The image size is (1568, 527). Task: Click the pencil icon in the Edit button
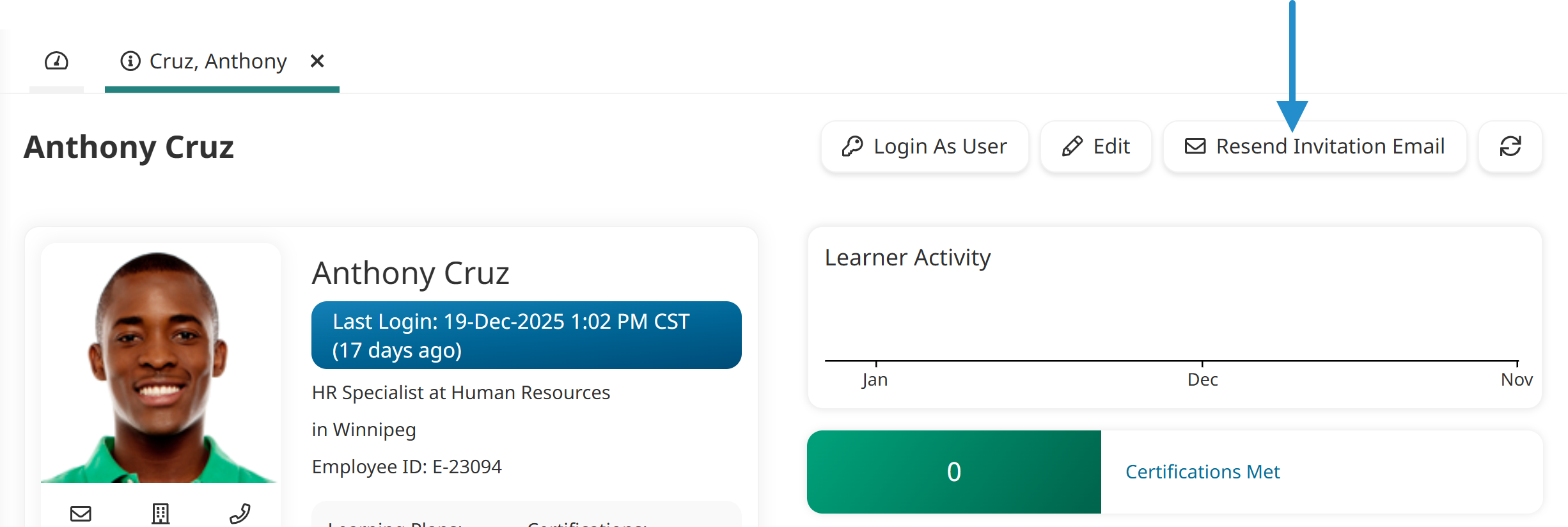[1073, 146]
